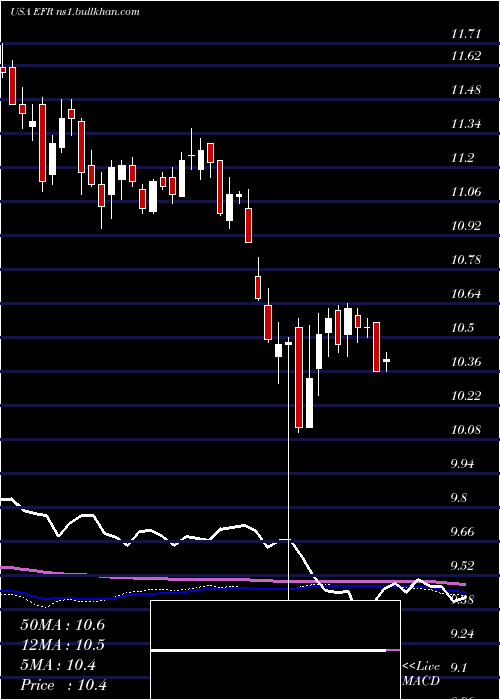Select the 10.22 price axis label
This screenshot has height=700, width=500.
466,395
